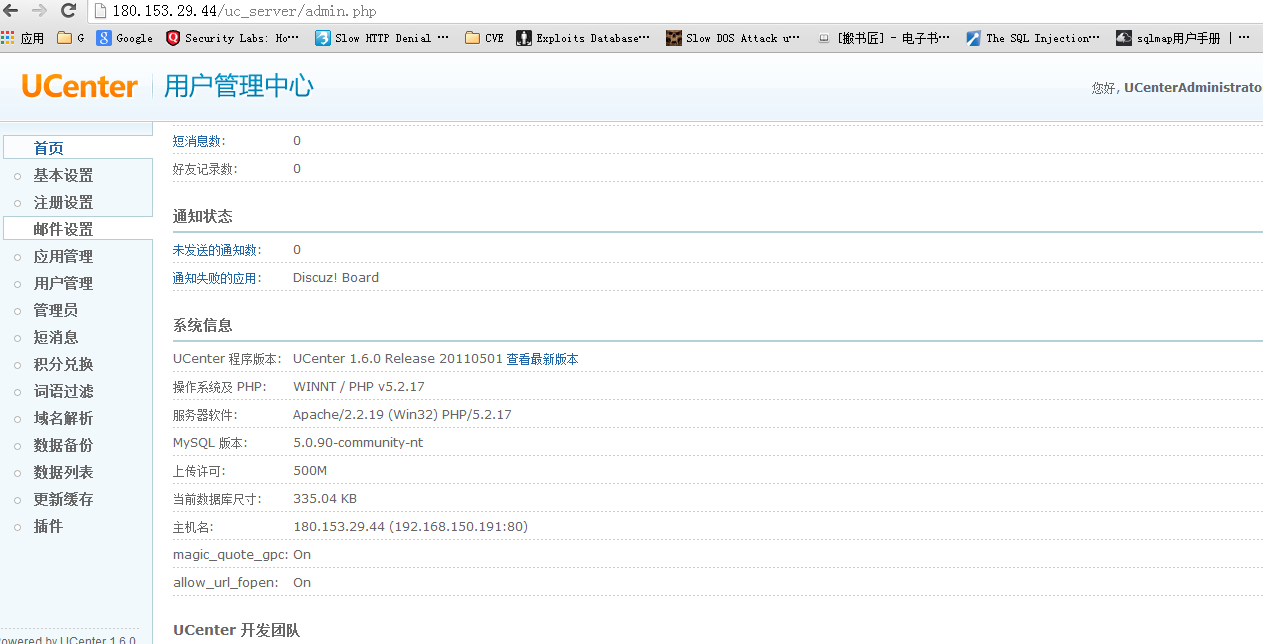
Task: Open 管理员 in the sidebar
Action: pyautogui.click(x=56, y=310)
